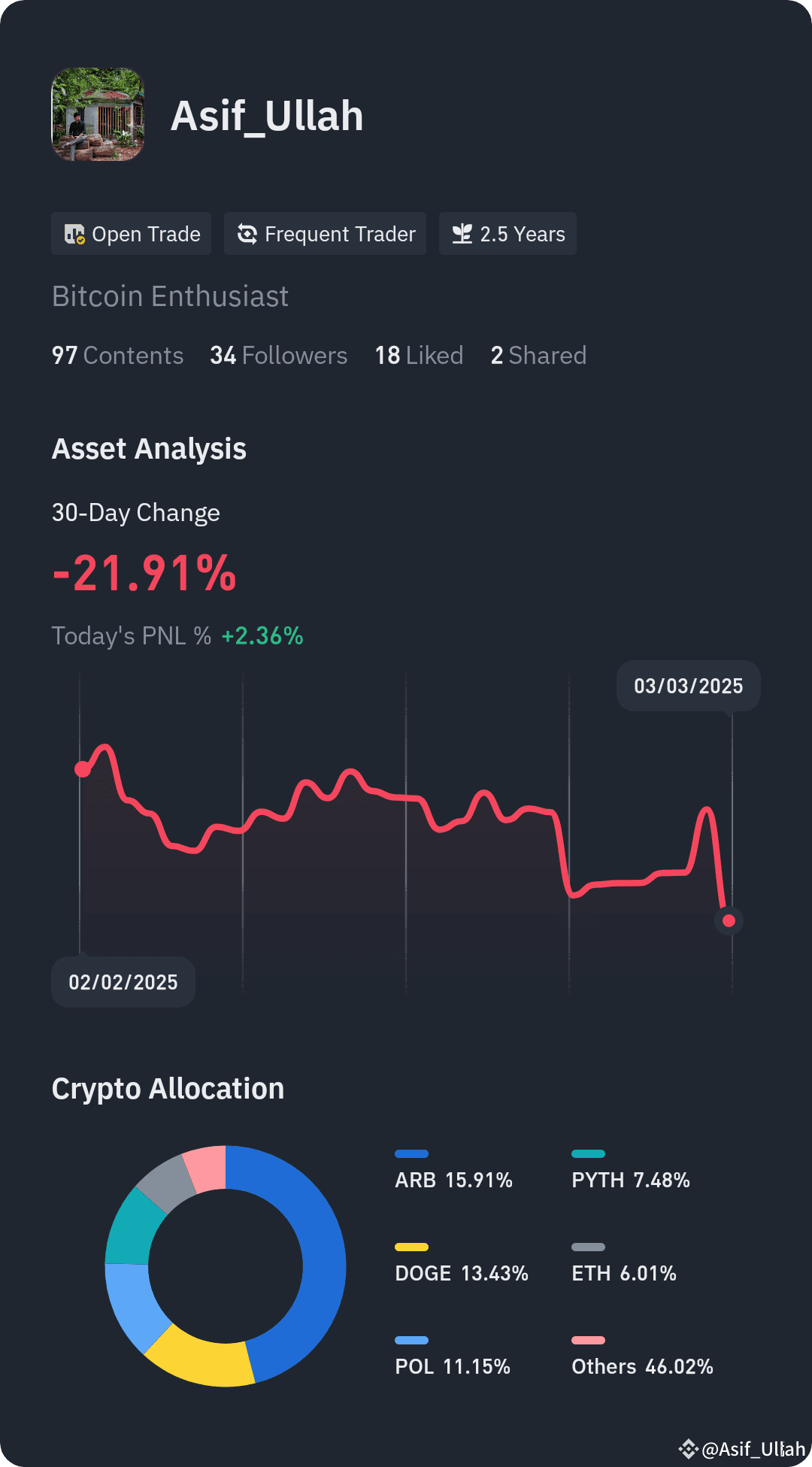
Task: Click the yellow DOGE legend marker
Action: point(412,1246)
